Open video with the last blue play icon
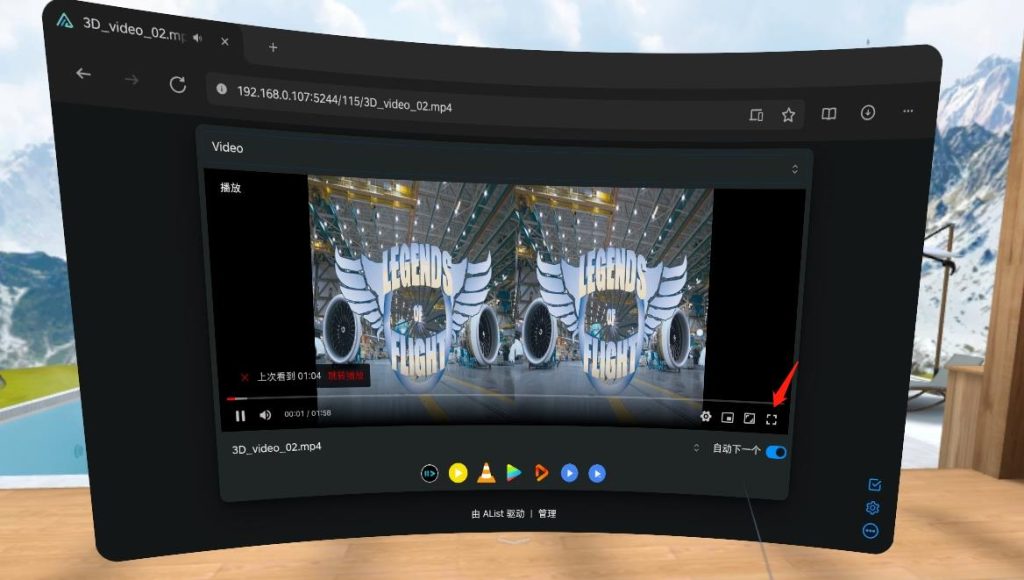Screen dimensions: 1024x580 (597, 474)
